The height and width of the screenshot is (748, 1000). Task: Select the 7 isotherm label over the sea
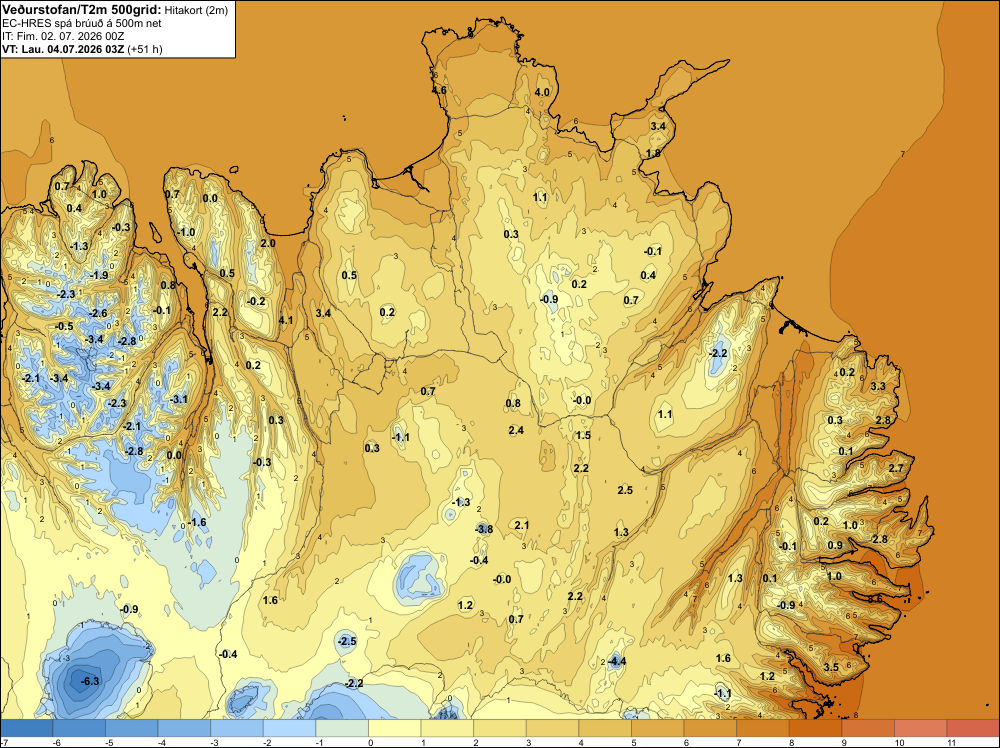click(903, 154)
